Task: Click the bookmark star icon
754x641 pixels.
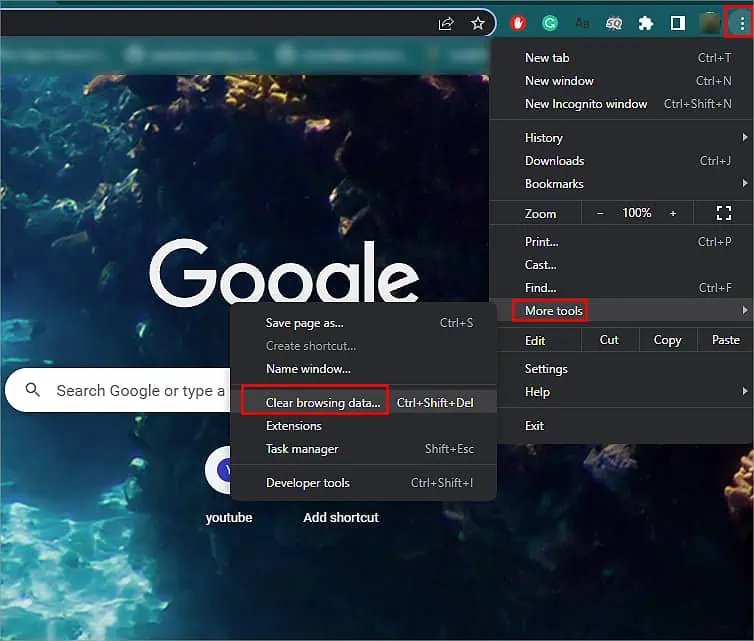Action: 478,23
